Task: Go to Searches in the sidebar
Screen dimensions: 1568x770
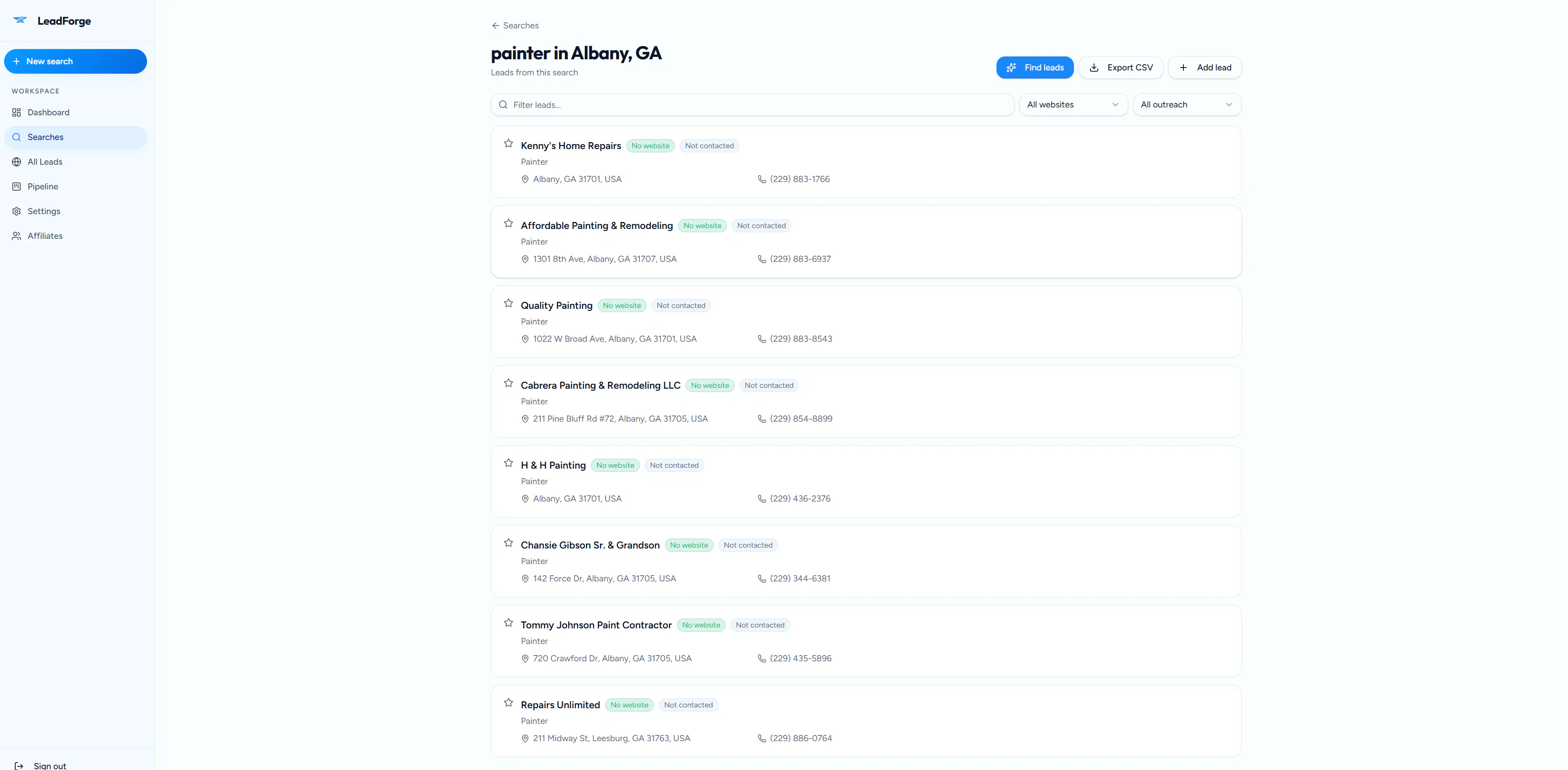Action: click(75, 137)
